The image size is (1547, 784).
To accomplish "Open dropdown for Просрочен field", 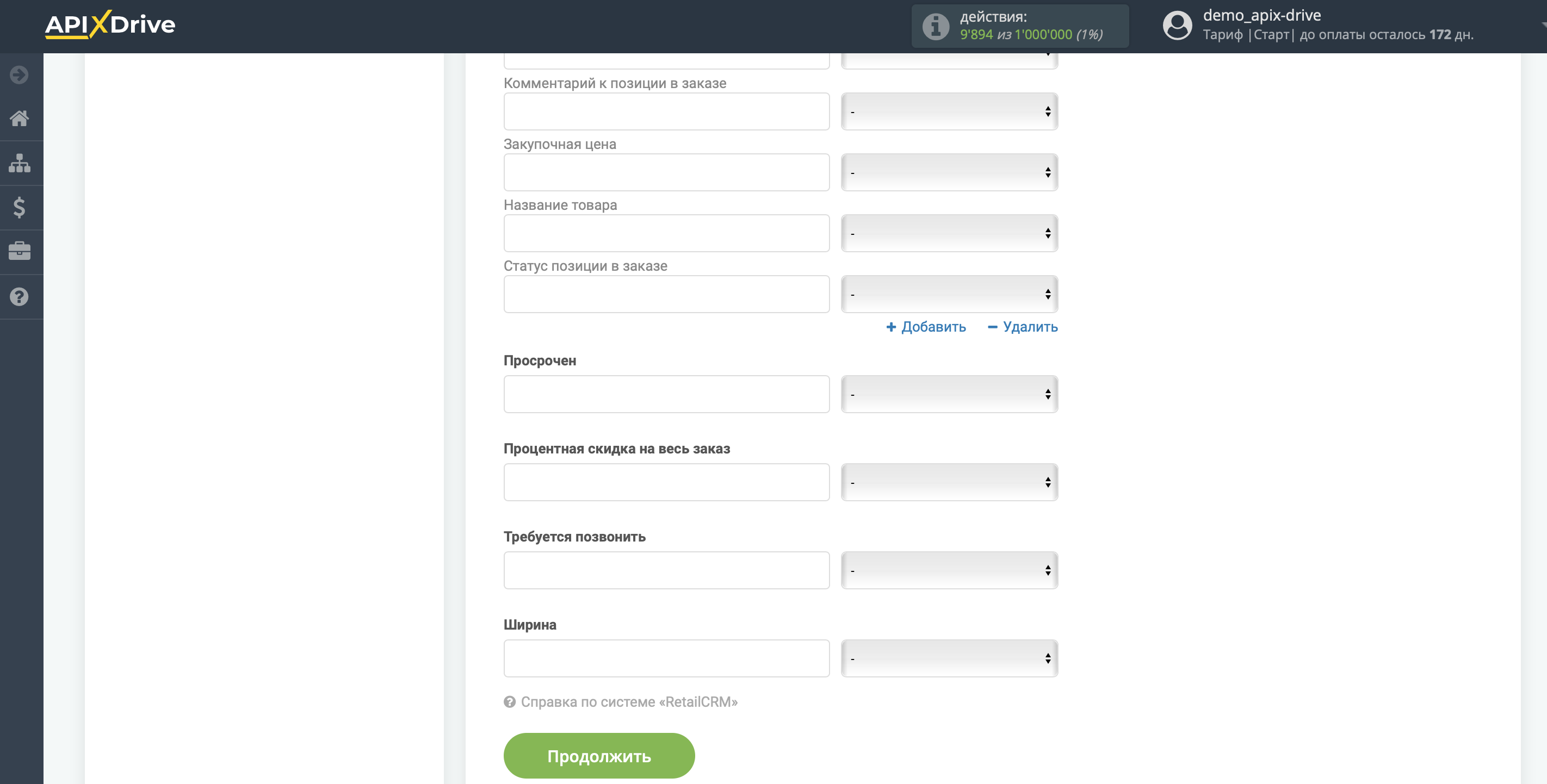I will (x=949, y=394).
